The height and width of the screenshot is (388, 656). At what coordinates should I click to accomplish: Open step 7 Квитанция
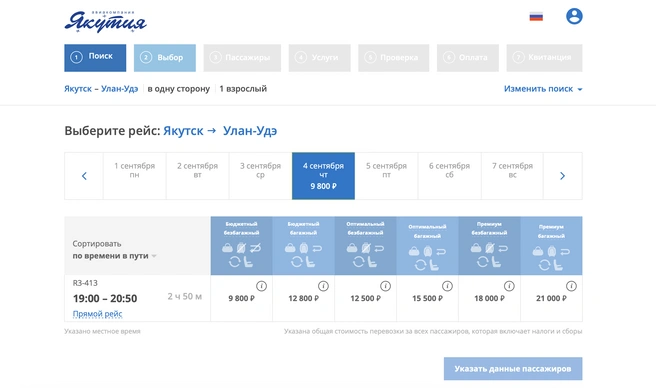[x=544, y=58]
